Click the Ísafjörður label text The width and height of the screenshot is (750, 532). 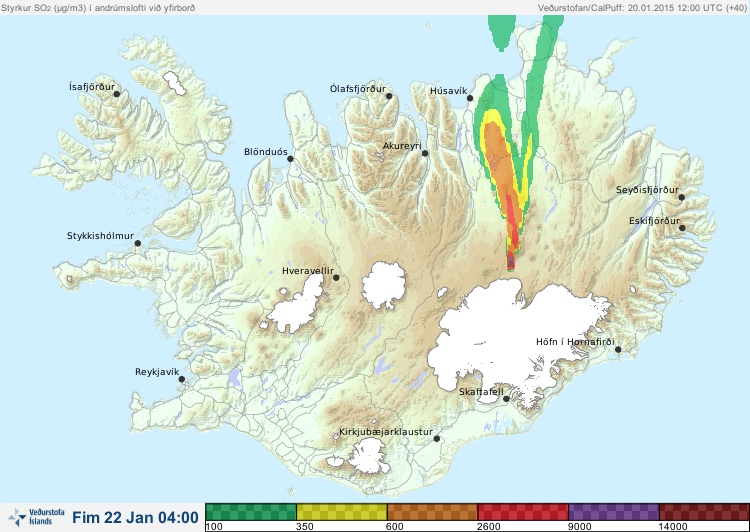[92, 87]
